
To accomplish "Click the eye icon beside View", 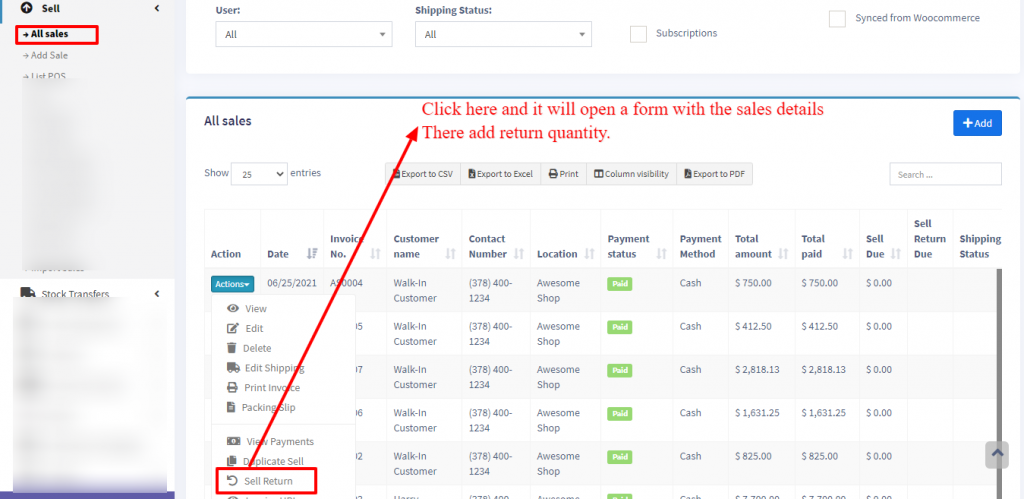I will pos(233,309).
